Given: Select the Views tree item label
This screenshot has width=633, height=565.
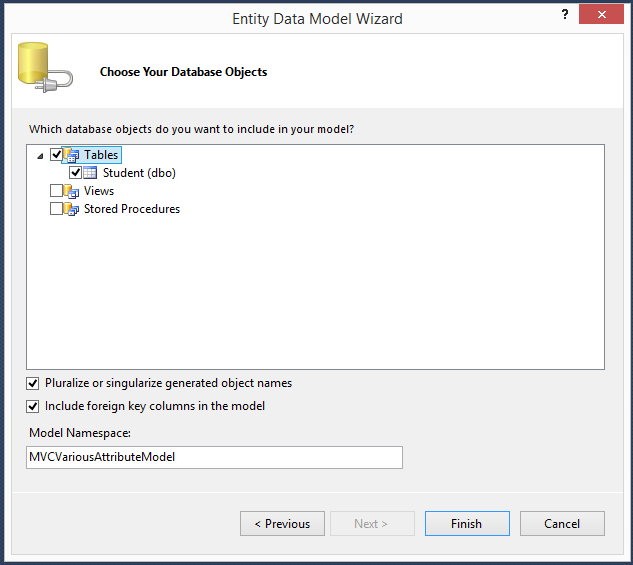Looking at the screenshot, I should pyautogui.click(x=99, y=191).
